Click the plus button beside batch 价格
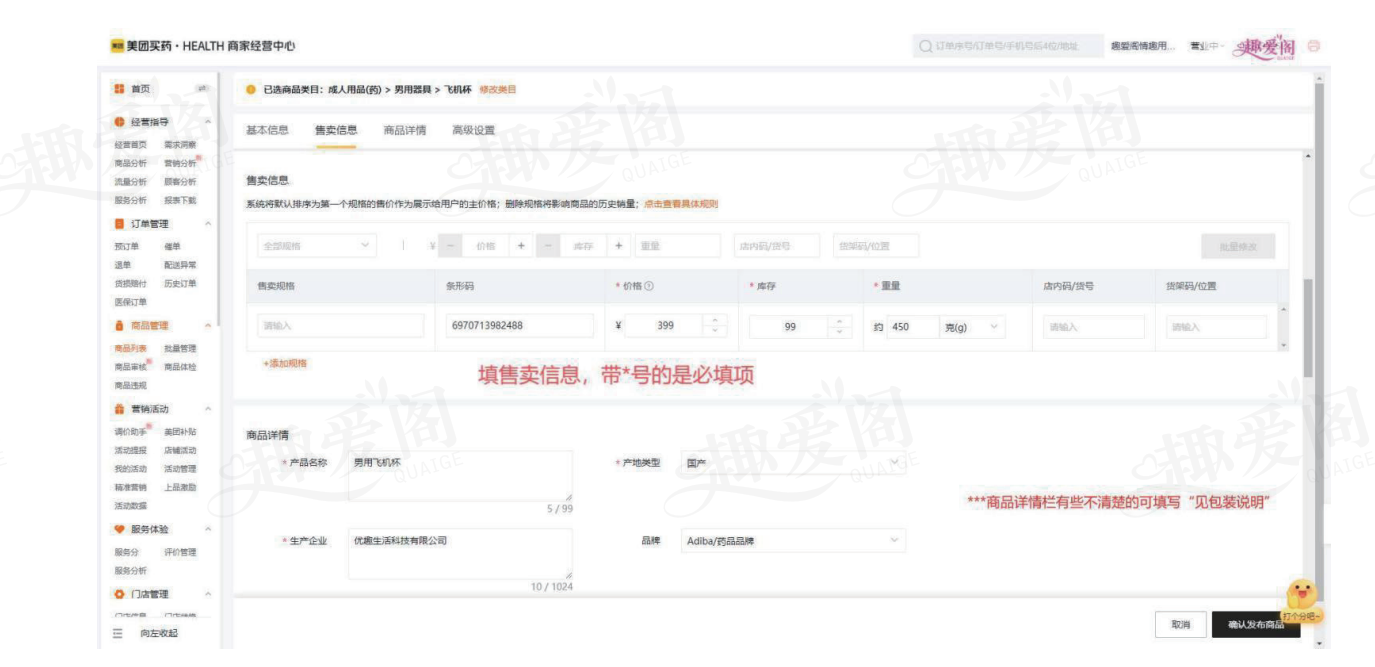 (521, 246)
